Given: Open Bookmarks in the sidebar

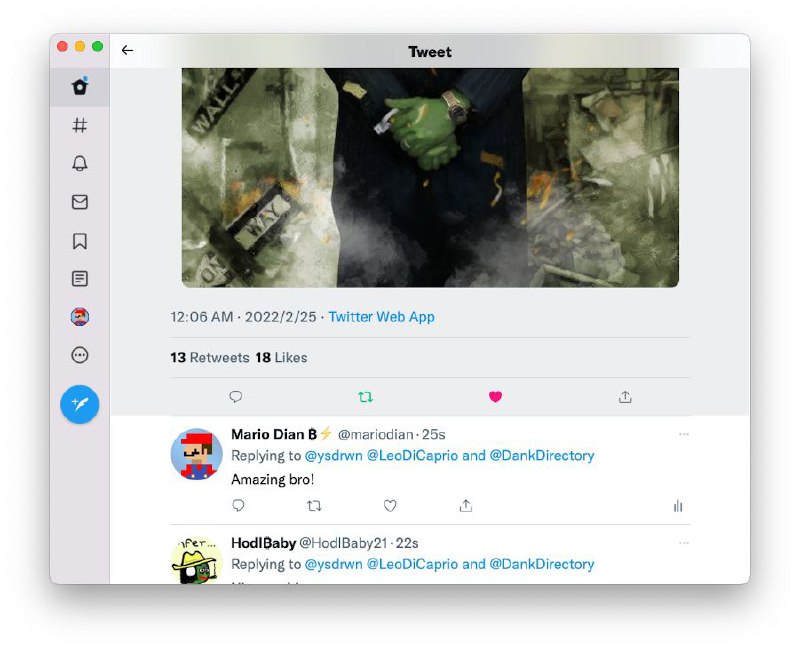Looking at the screenshot, I should click(80, 241).
